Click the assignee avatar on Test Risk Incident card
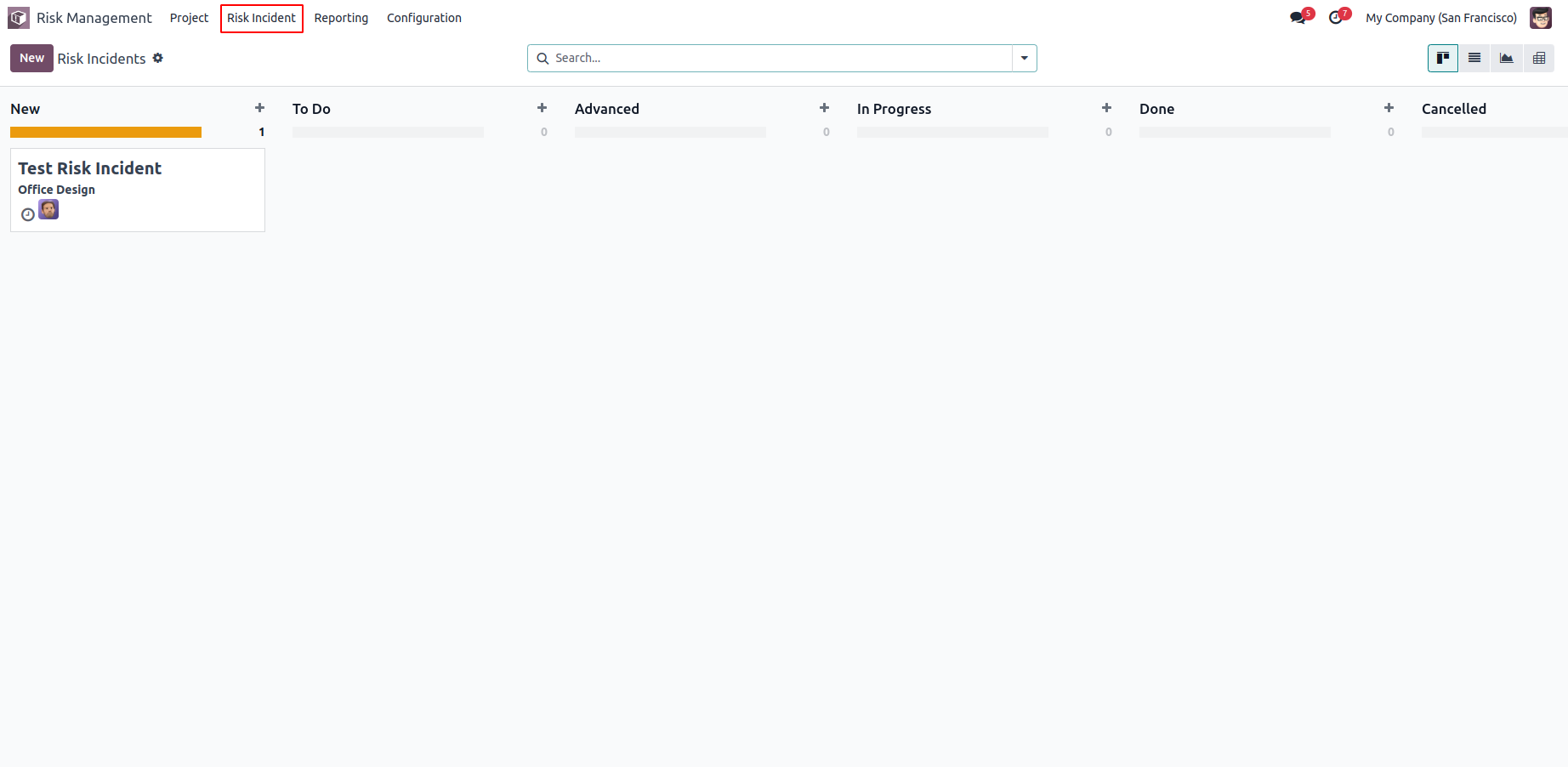 48,209
